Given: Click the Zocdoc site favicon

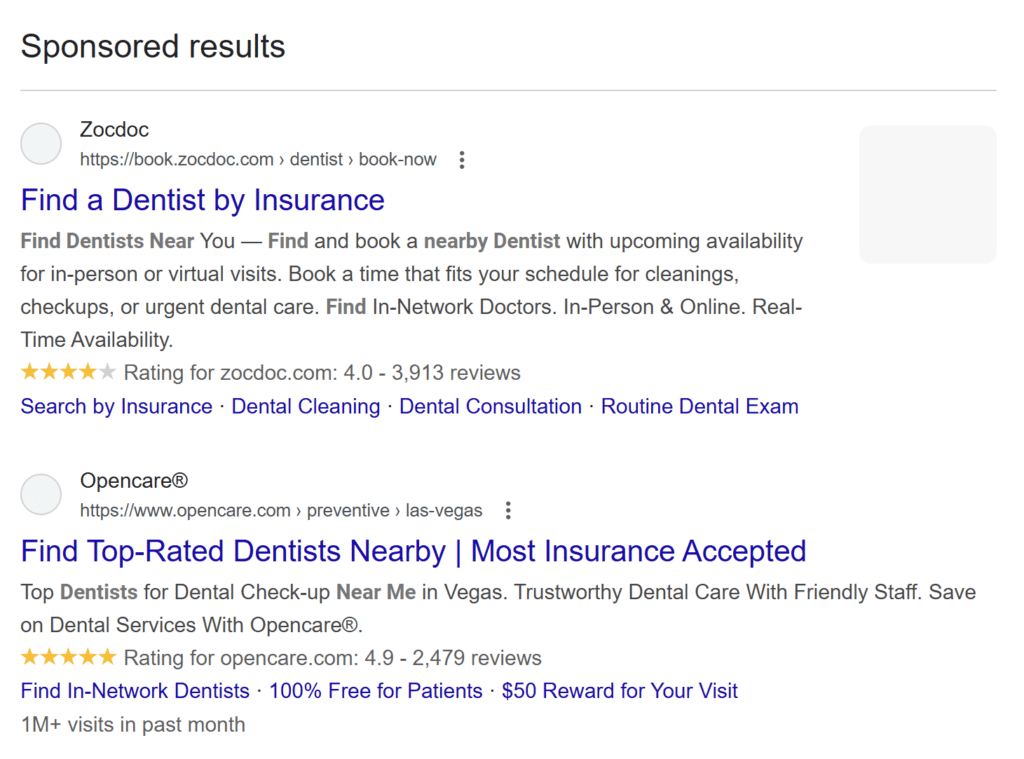Looking at the screenshot, I should (40, 143).
